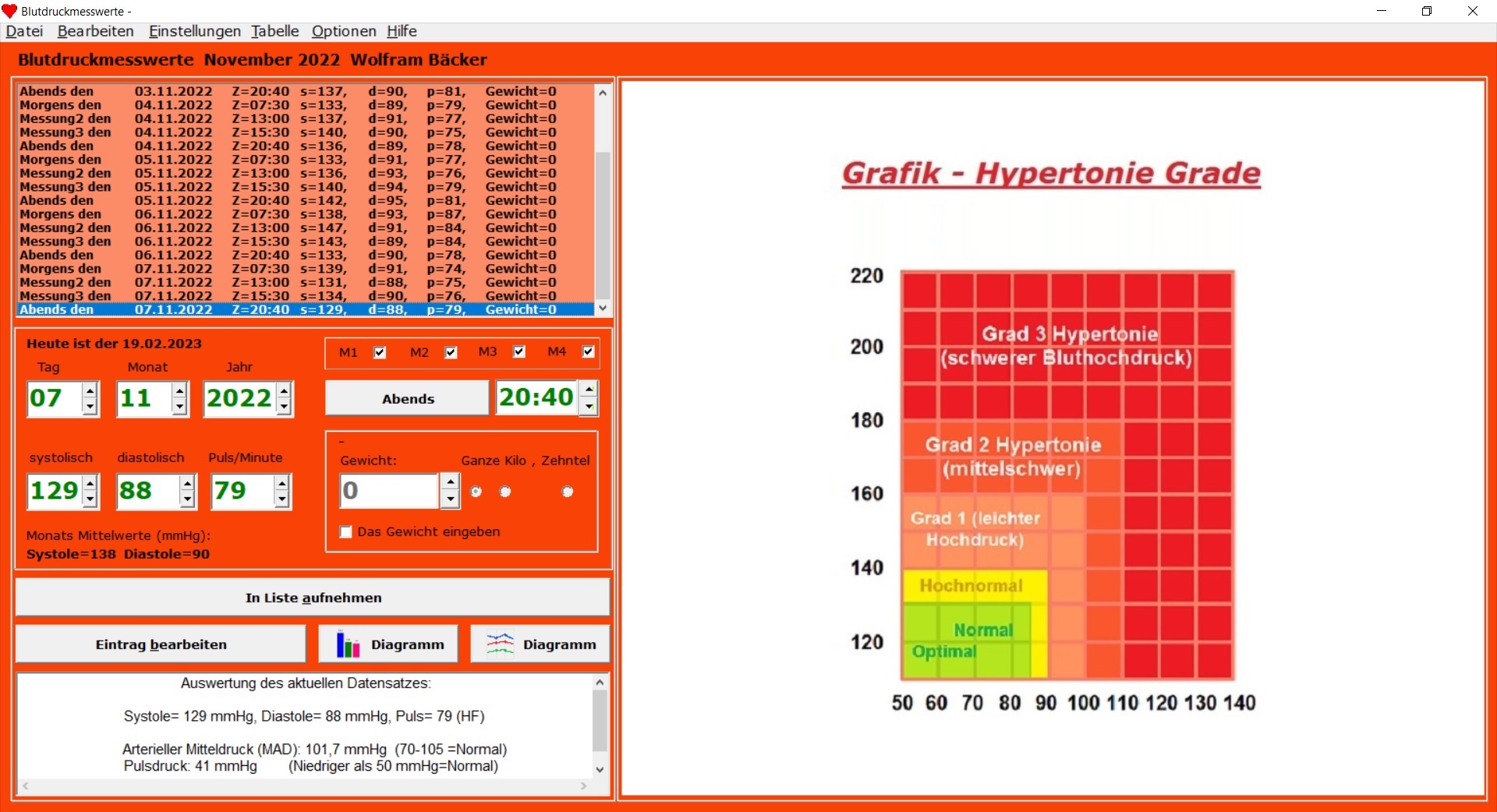Enable Das Gewicht eingeben checkbox
This screenshot has width=1497, height=812.
(346, 532)
